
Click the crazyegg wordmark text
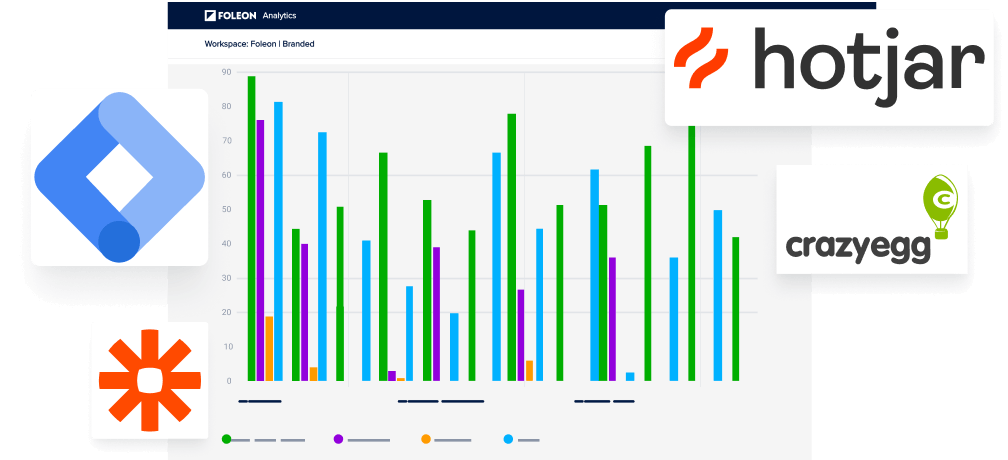point(858,244)
